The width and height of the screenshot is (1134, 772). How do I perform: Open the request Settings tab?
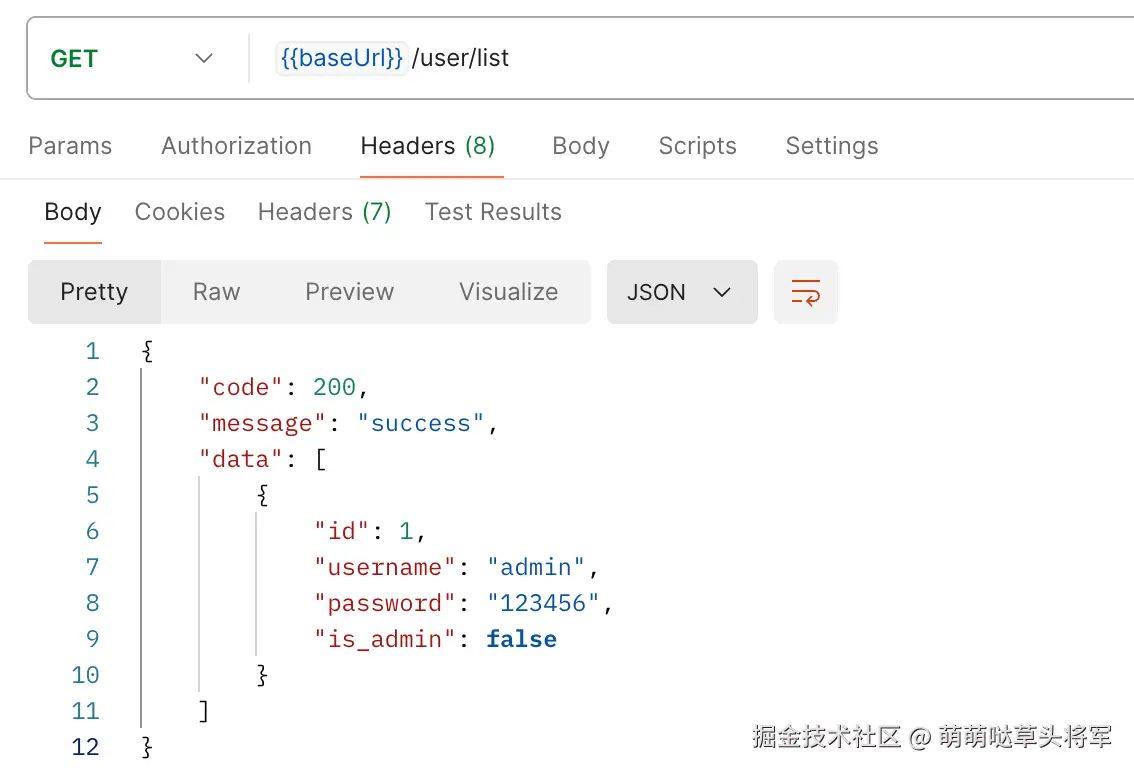click(831, 146)
